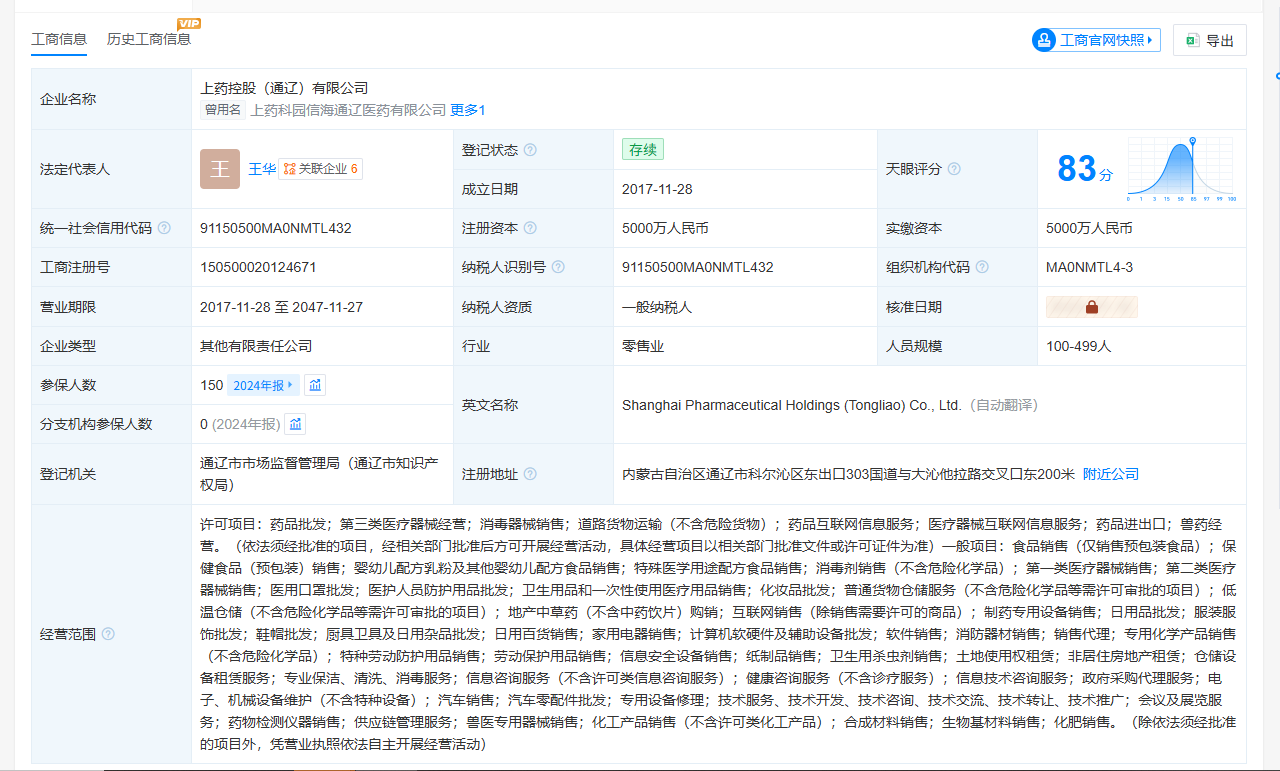Open trend chart icon for 参保人数

tap(315, 385)
